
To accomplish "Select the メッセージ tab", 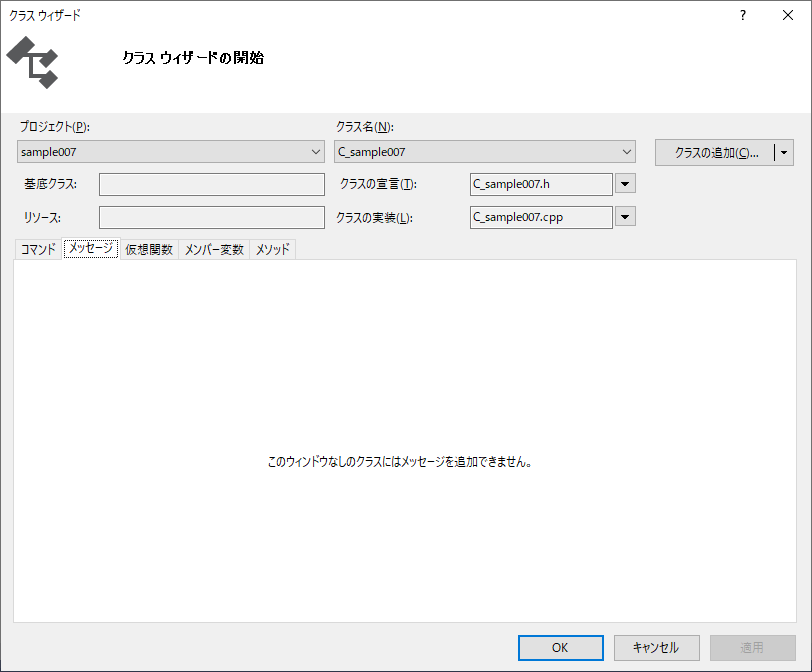I will click(91, 249).
